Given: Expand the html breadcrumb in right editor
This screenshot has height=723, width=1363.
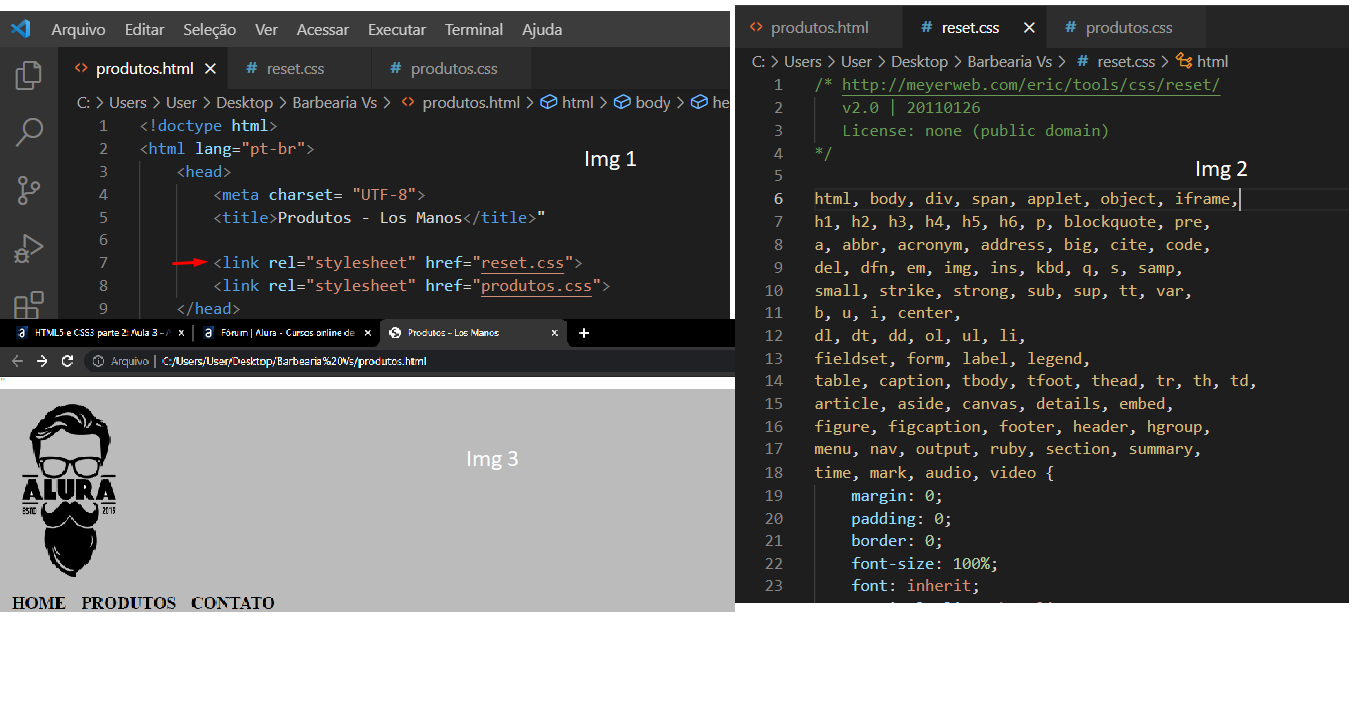Looking at the screenshot, I should click(x=1213, y=61).
